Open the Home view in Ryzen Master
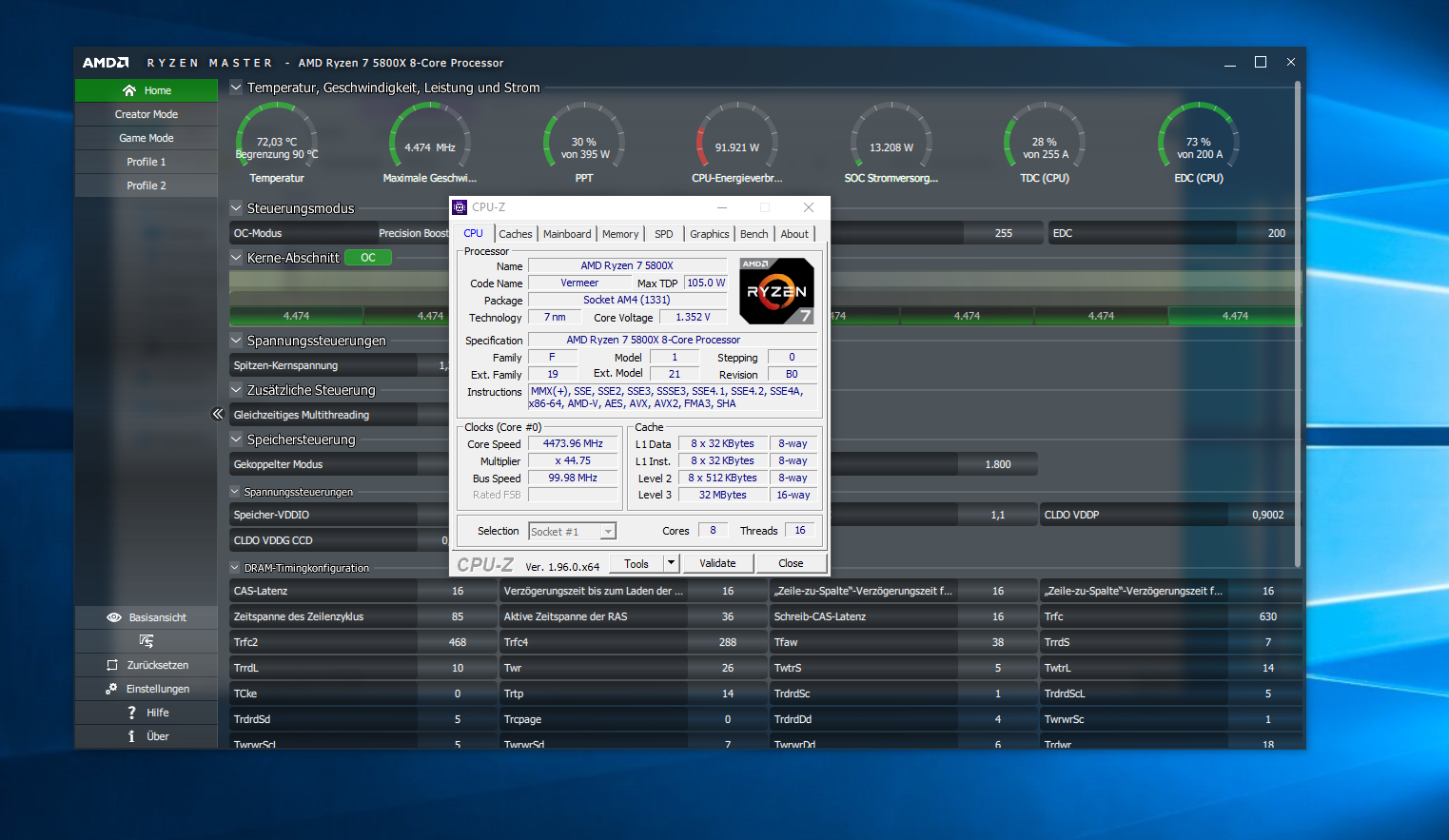Screen dimensions: 1449x840 pos(147,90)
